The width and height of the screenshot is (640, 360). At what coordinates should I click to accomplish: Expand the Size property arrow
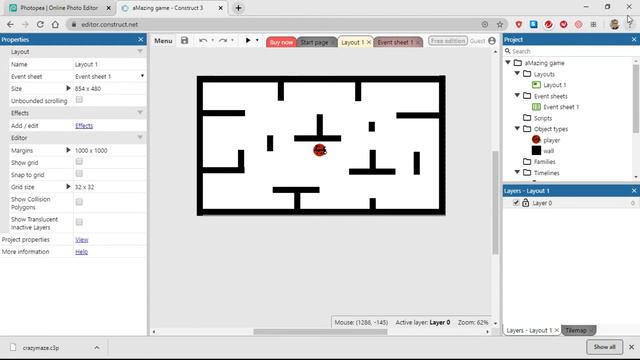coord(68,88)
